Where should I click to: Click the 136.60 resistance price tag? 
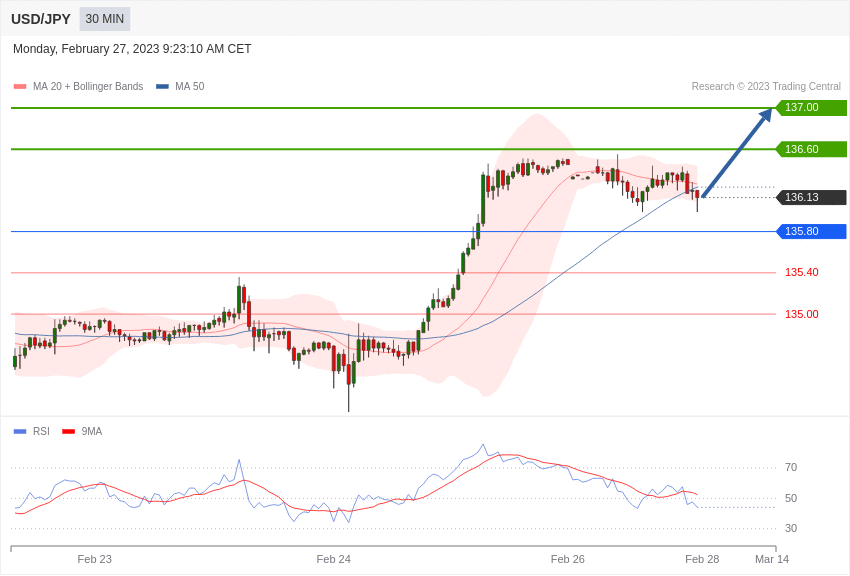pos(812,149)
